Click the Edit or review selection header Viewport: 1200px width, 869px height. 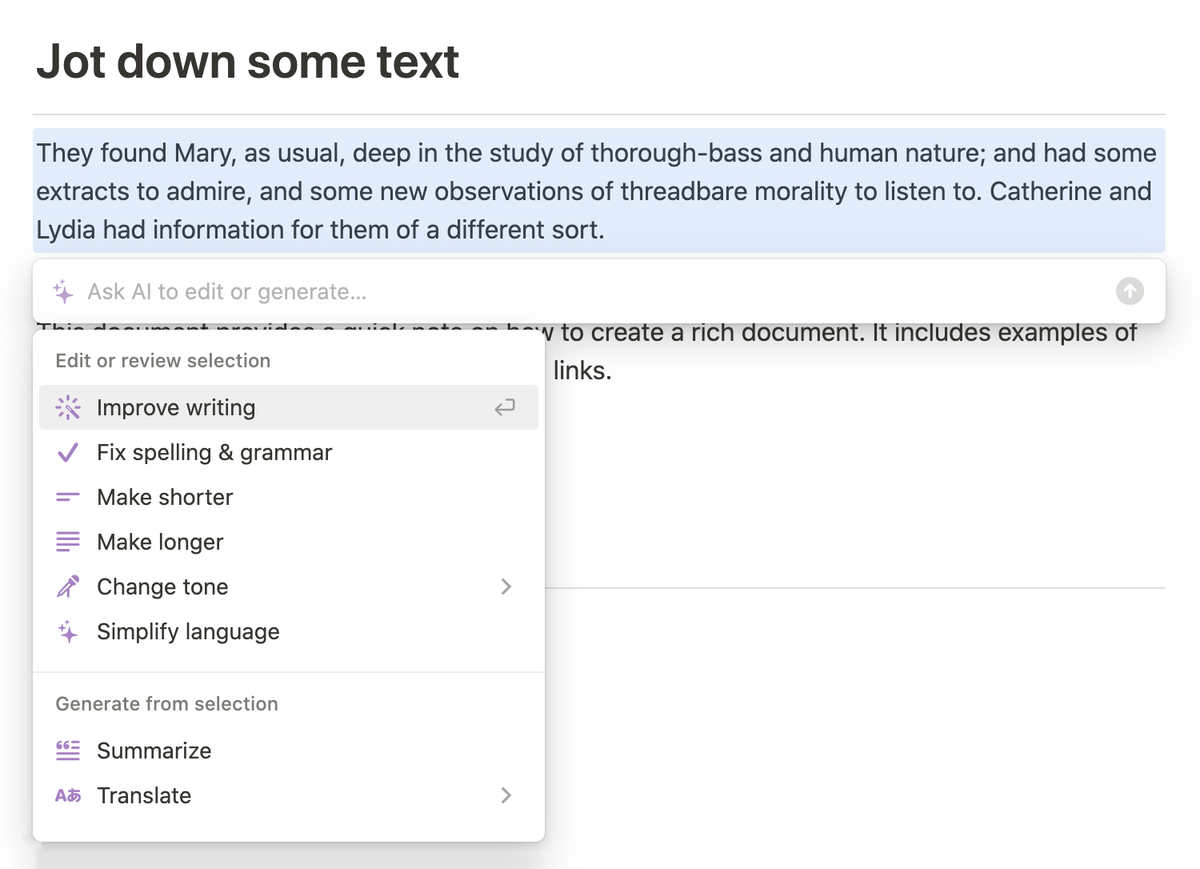point(163,361)
